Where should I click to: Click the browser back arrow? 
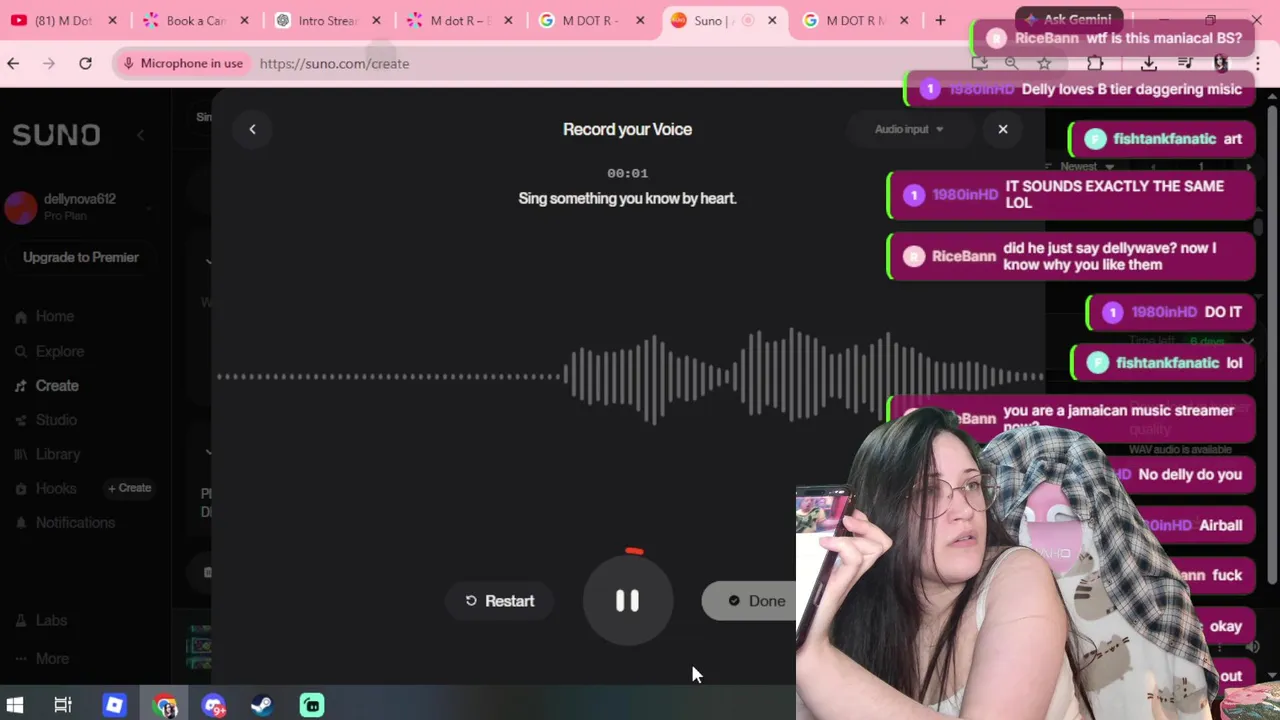13,63
